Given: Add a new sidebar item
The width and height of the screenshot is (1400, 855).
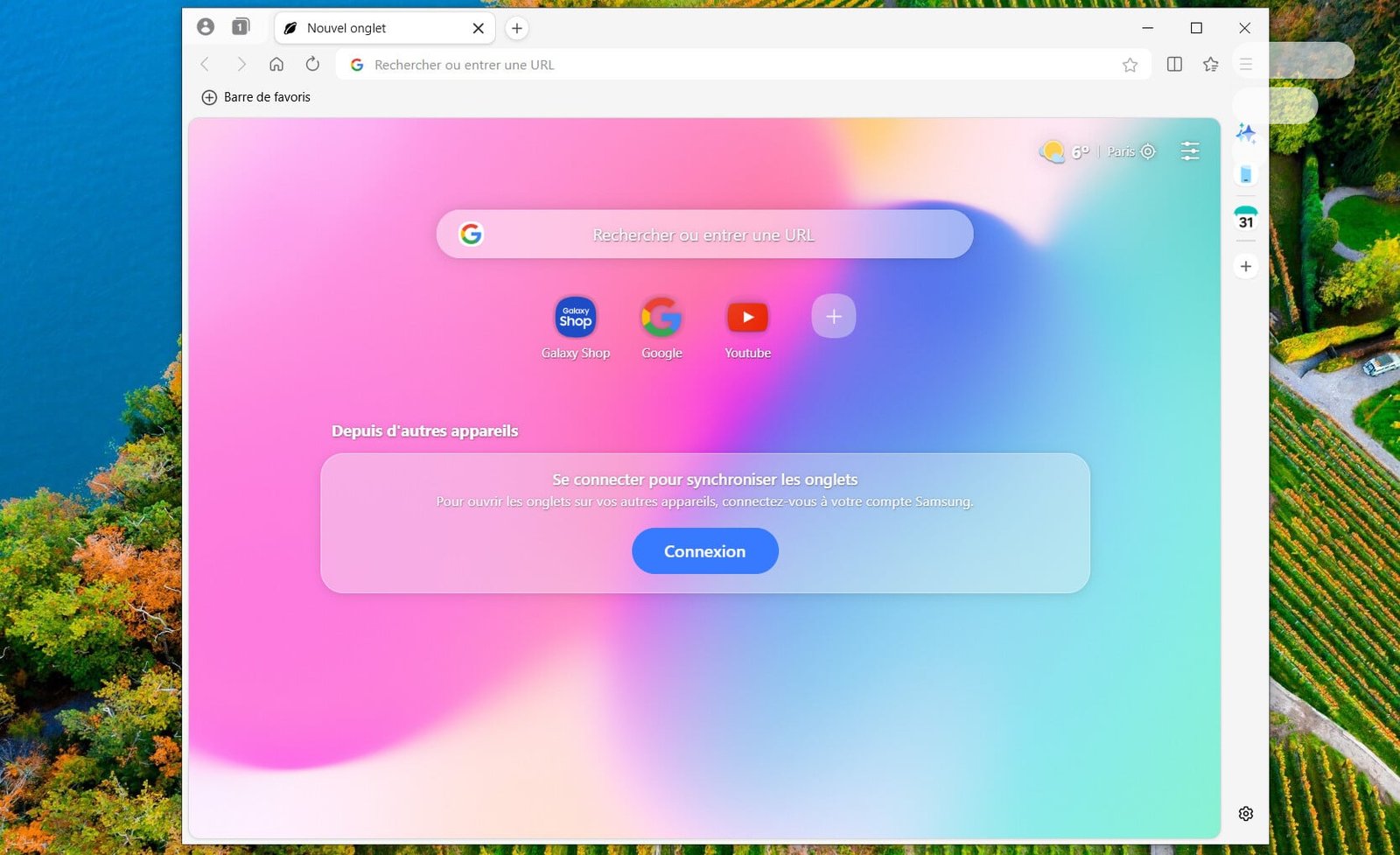Looking at the screenshot, I should click(x=1245, y=266).
